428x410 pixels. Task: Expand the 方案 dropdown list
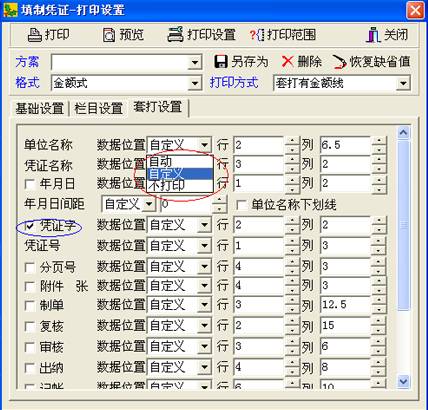coord(194,63)
